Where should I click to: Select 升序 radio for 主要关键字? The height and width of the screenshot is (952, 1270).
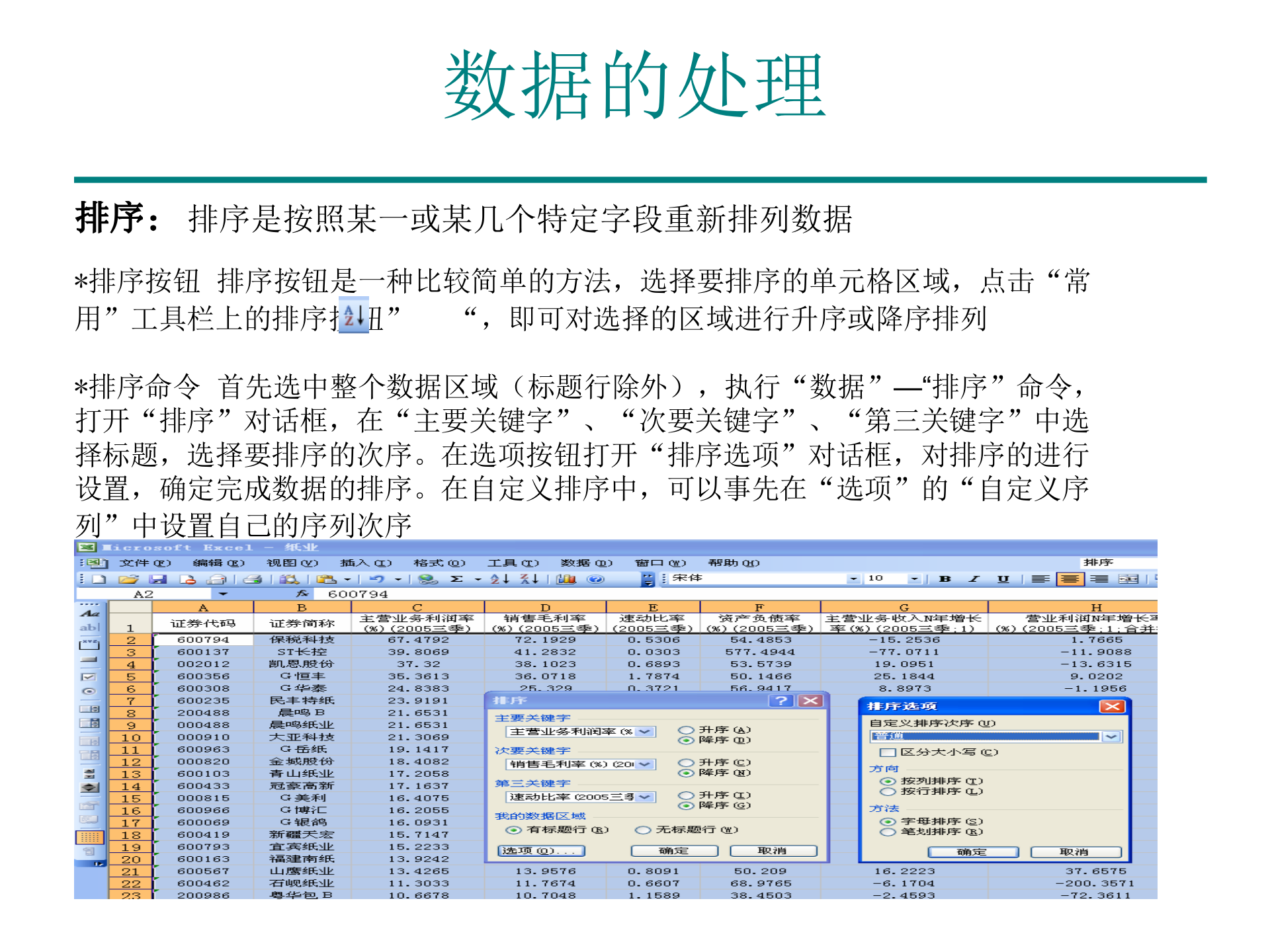pos(687,731)
